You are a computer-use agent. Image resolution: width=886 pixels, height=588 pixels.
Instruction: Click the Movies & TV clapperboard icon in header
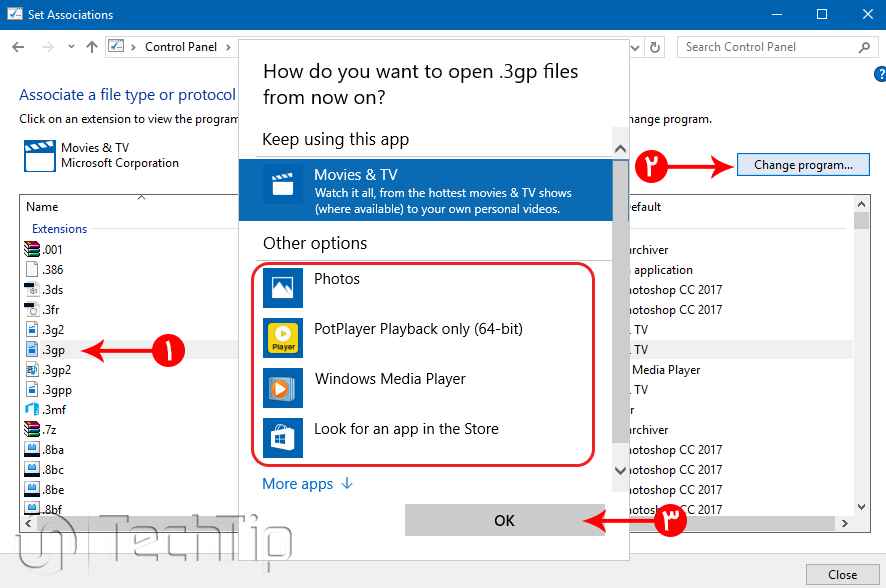click(40, 155)
